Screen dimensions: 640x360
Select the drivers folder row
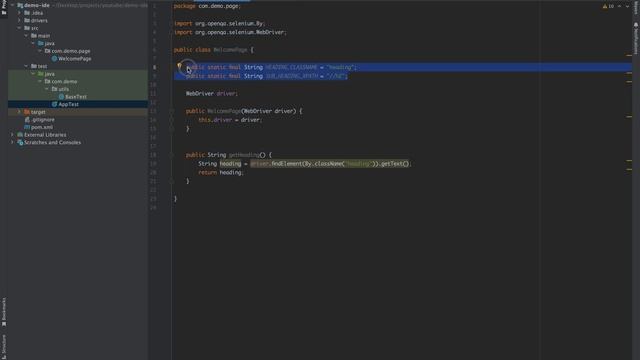tap(78, 20)
